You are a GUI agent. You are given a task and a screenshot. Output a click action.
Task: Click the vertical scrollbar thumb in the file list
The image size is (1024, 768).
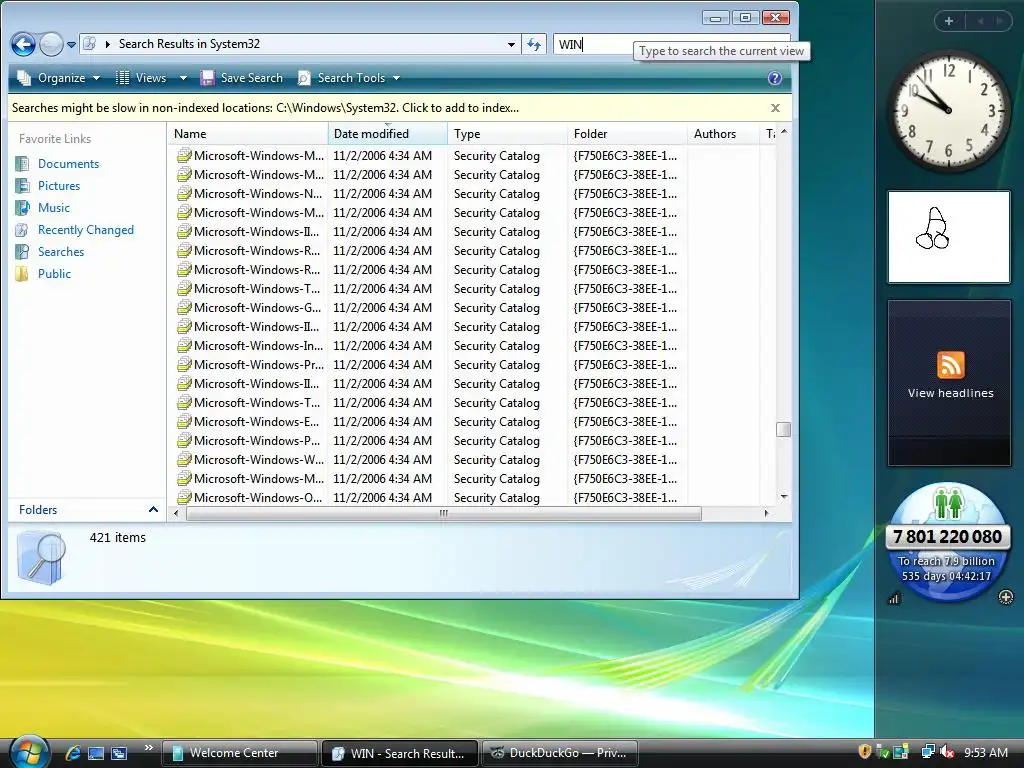[x=784, y=429]
